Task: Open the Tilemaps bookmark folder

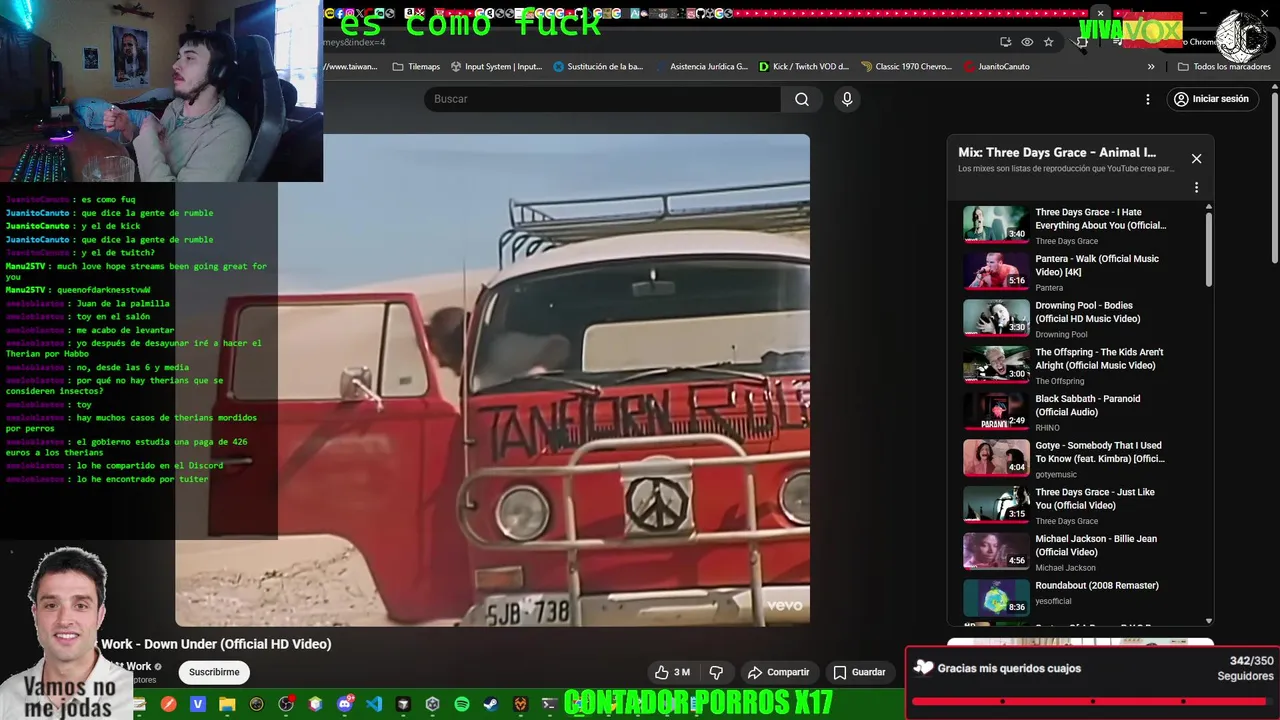Action: 416,67
